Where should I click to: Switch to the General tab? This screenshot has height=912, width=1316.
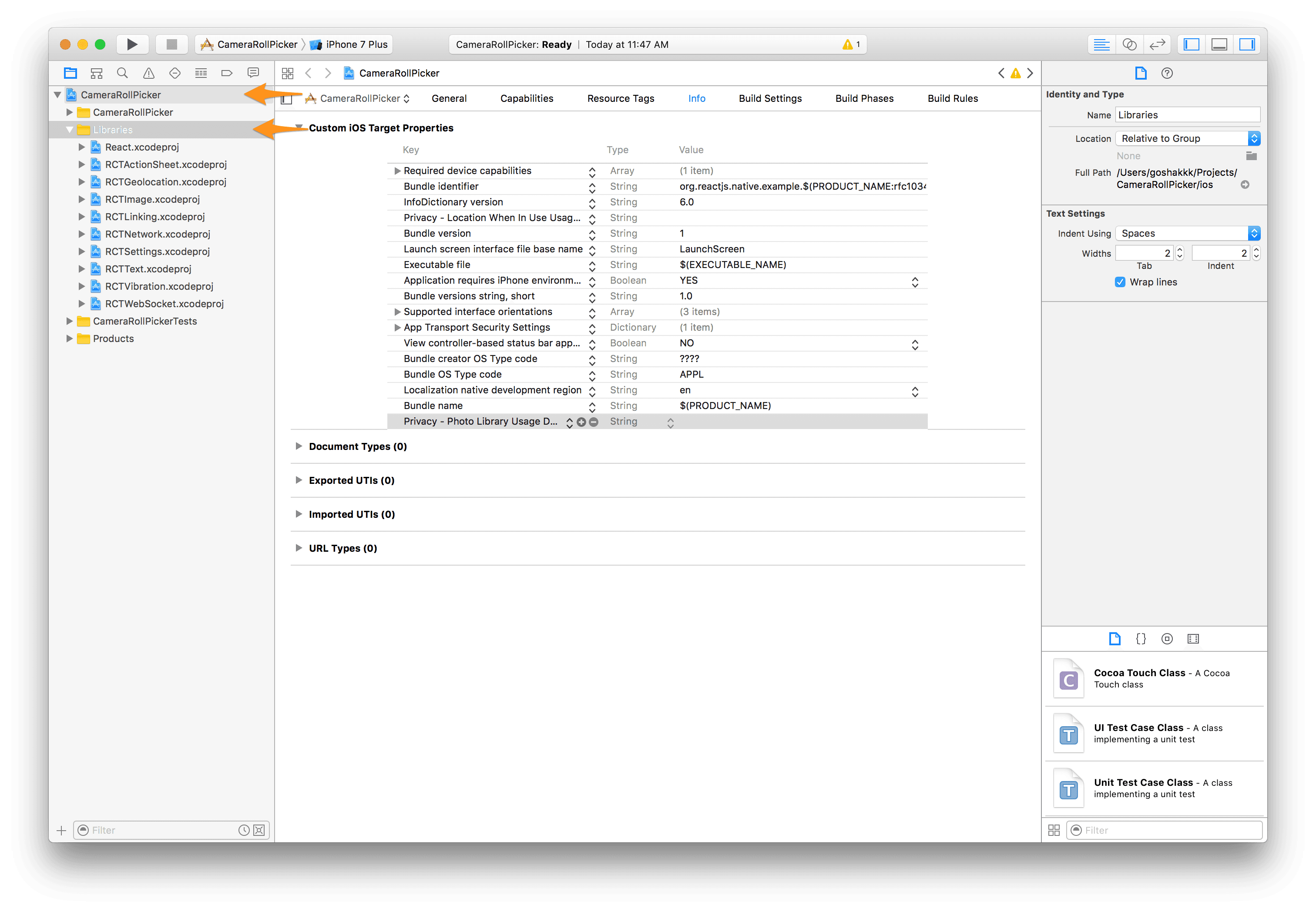click(x=449, y=98)
